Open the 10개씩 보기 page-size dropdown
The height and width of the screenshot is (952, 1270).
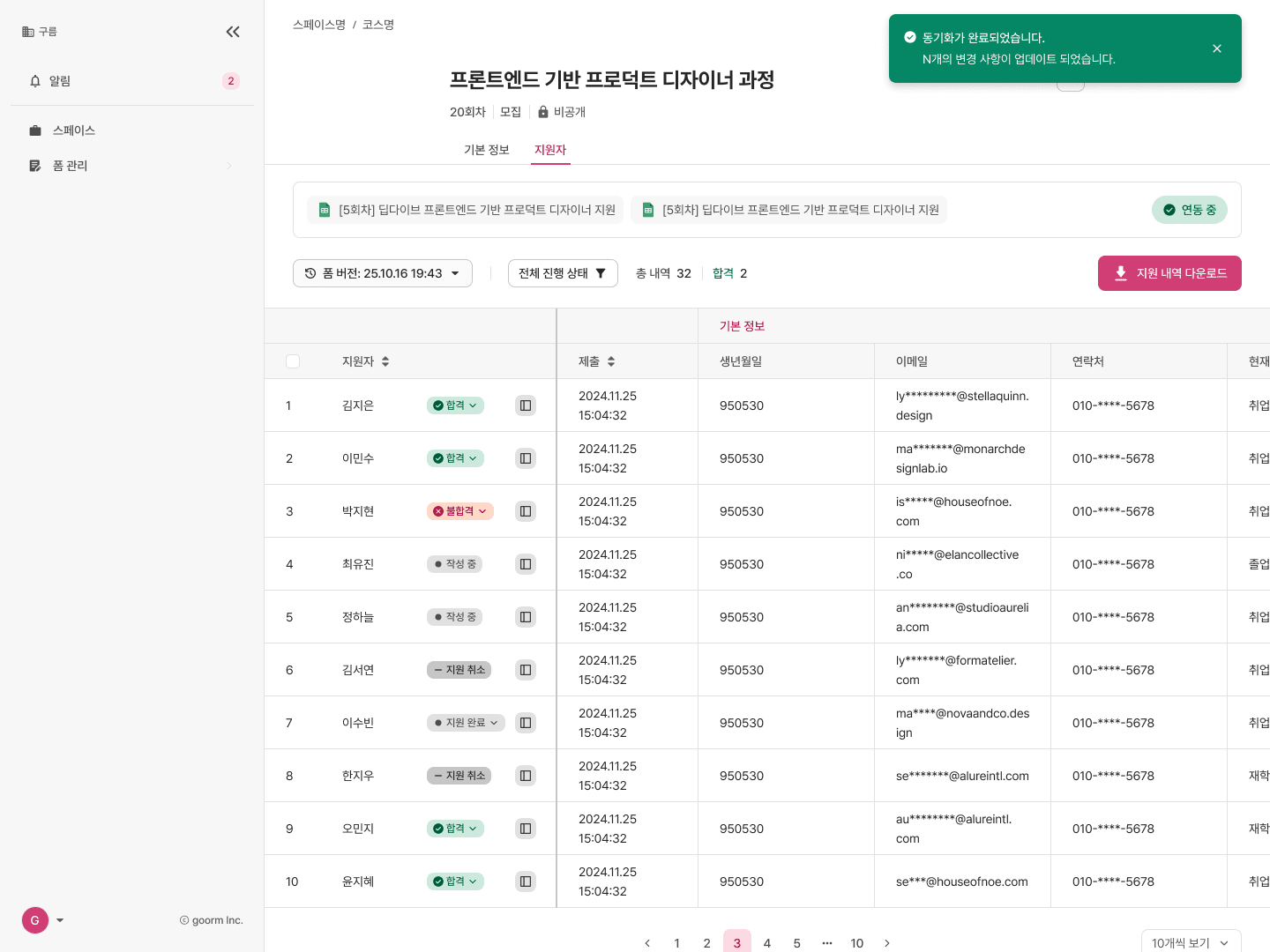[1191, 942]
